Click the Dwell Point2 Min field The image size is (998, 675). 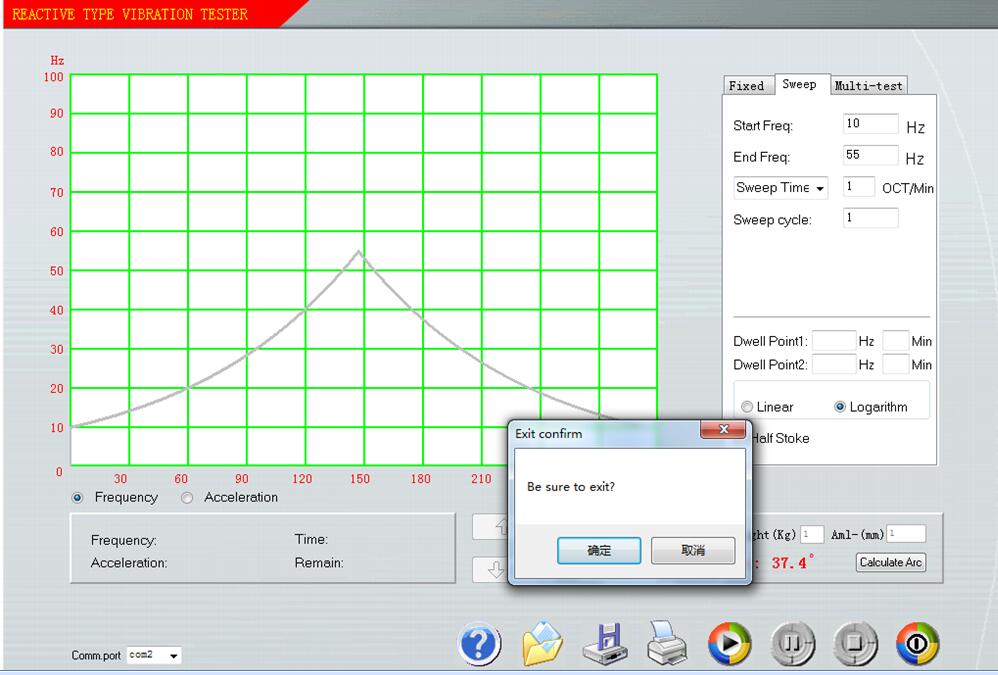(x=896, y=365)
